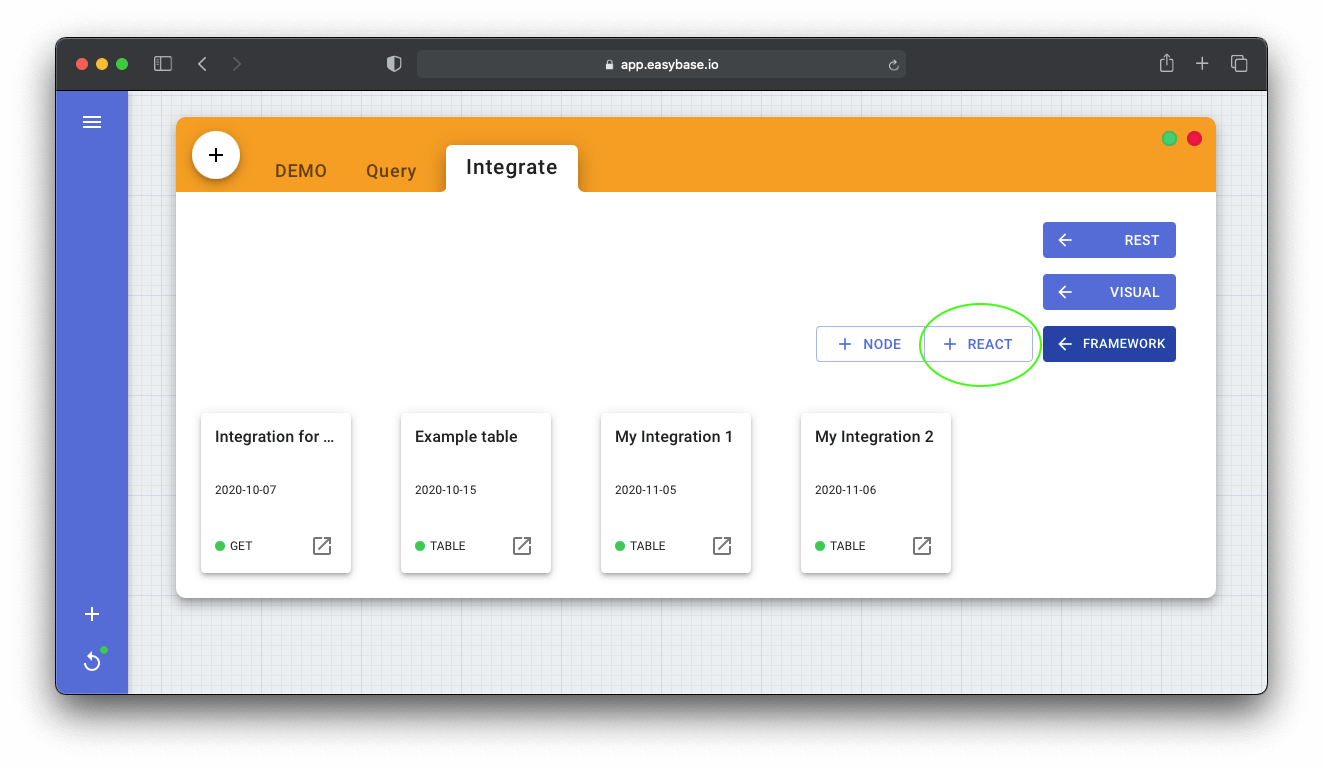Open the external link on Integration for card

tap(321, 545)
